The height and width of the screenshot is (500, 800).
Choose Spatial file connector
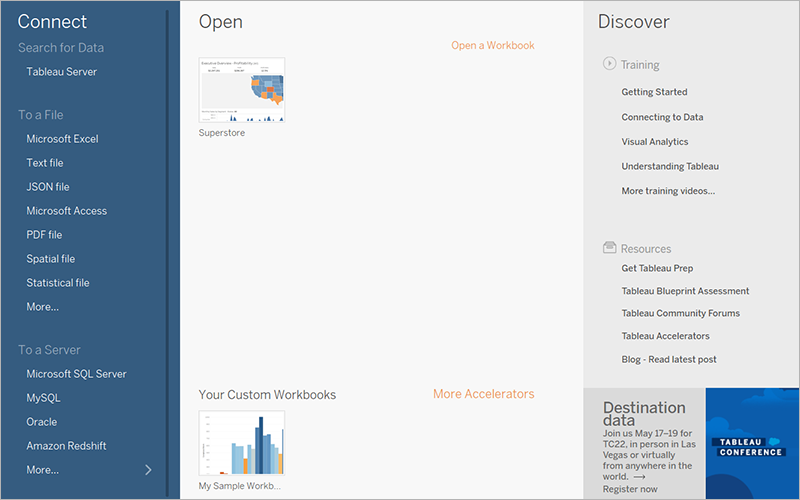tap(51, 259)
